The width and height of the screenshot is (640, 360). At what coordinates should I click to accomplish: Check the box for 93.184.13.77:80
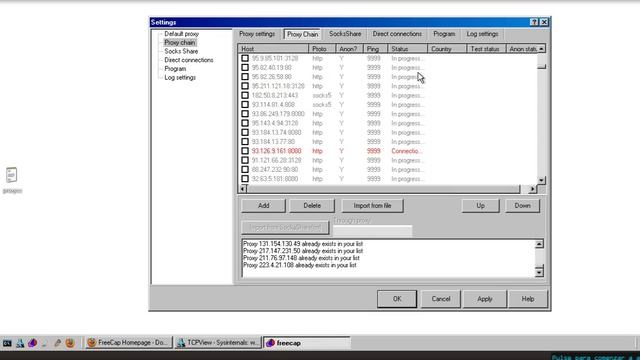[x=245, y=142]
